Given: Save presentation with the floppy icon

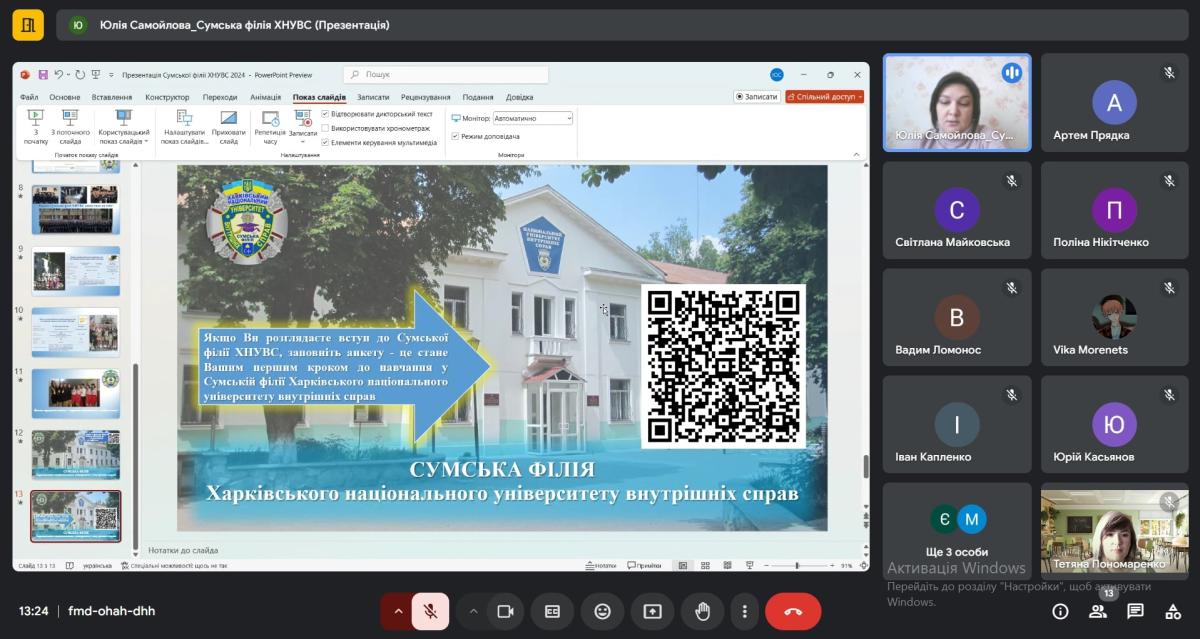Looking at the screenshot, I should click(x=43, y=75).
